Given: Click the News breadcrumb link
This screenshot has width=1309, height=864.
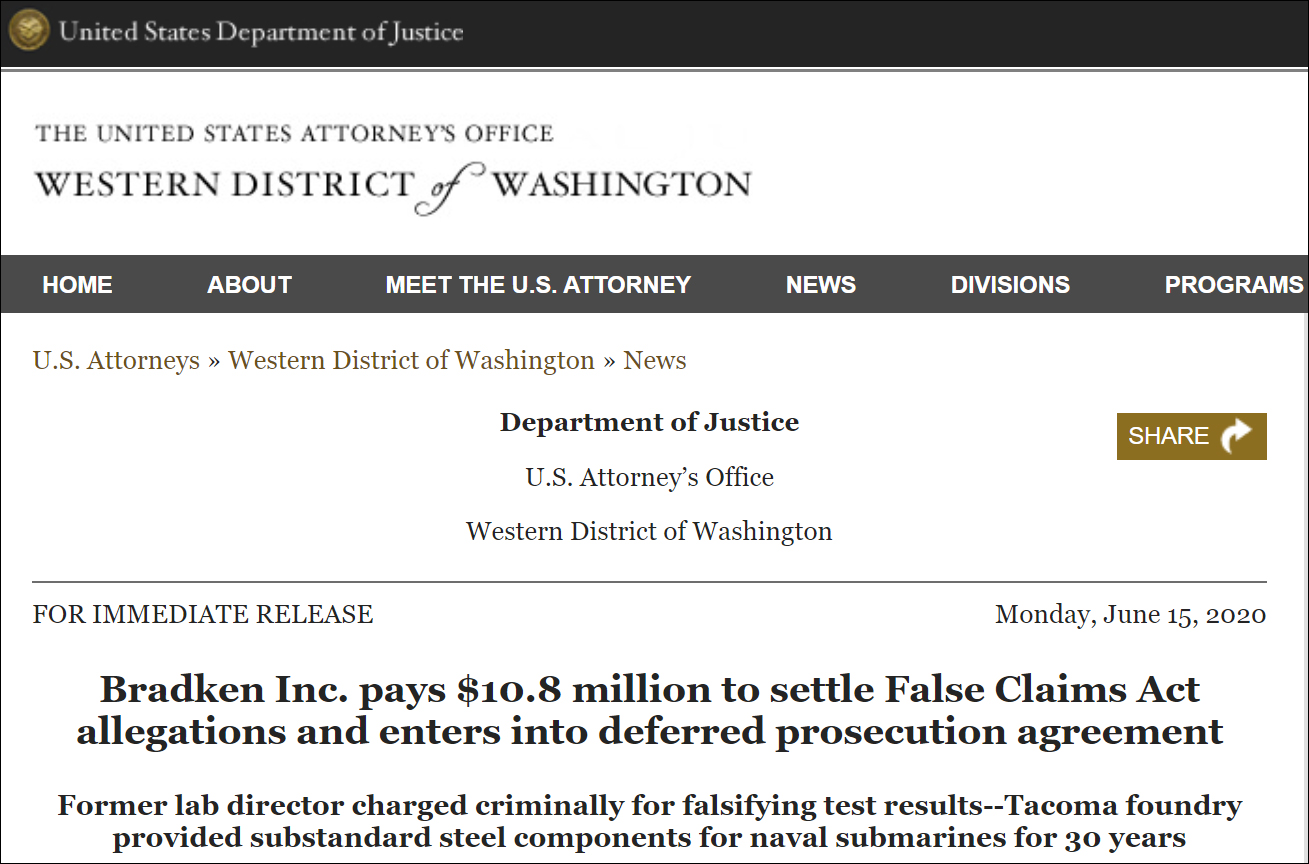Looking at the screenshot, I should point(655,360).
